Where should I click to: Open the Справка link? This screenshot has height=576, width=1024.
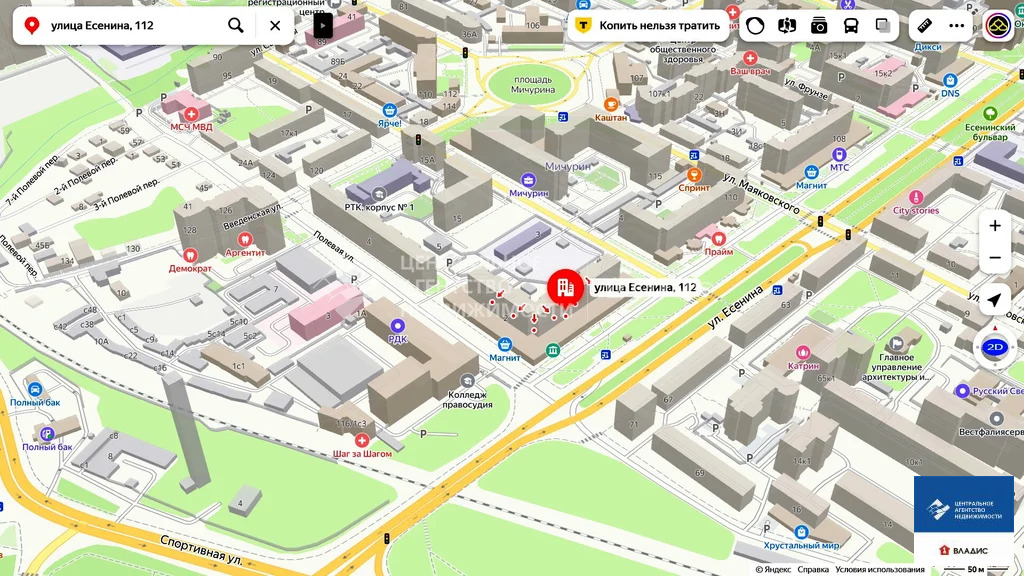(x=813, y=569)
